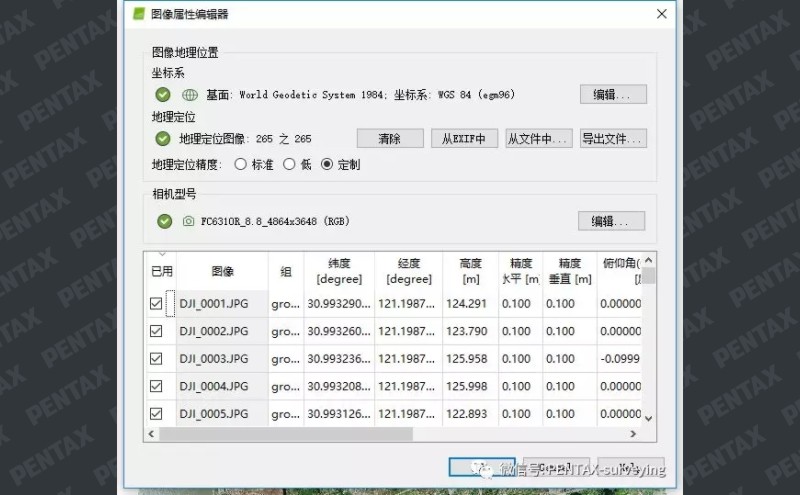Click the green checkmark icon for coordinate system
This screenshot has width=800, height=495.
tap(163, 95)
